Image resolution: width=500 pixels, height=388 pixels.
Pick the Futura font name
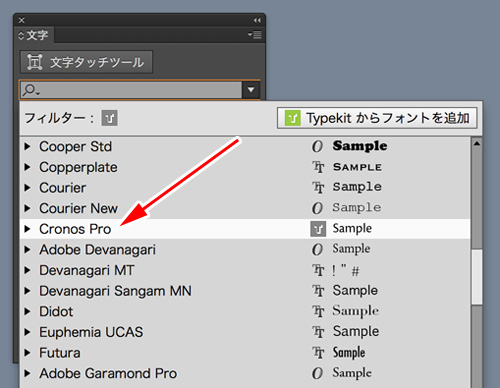click(60, 353)
